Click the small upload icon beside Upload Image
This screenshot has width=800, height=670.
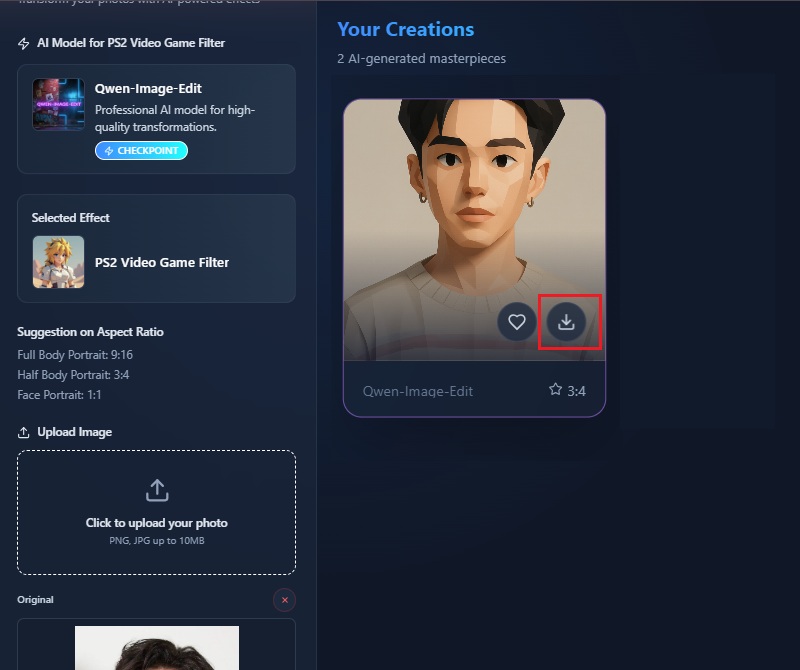point(24,433)
